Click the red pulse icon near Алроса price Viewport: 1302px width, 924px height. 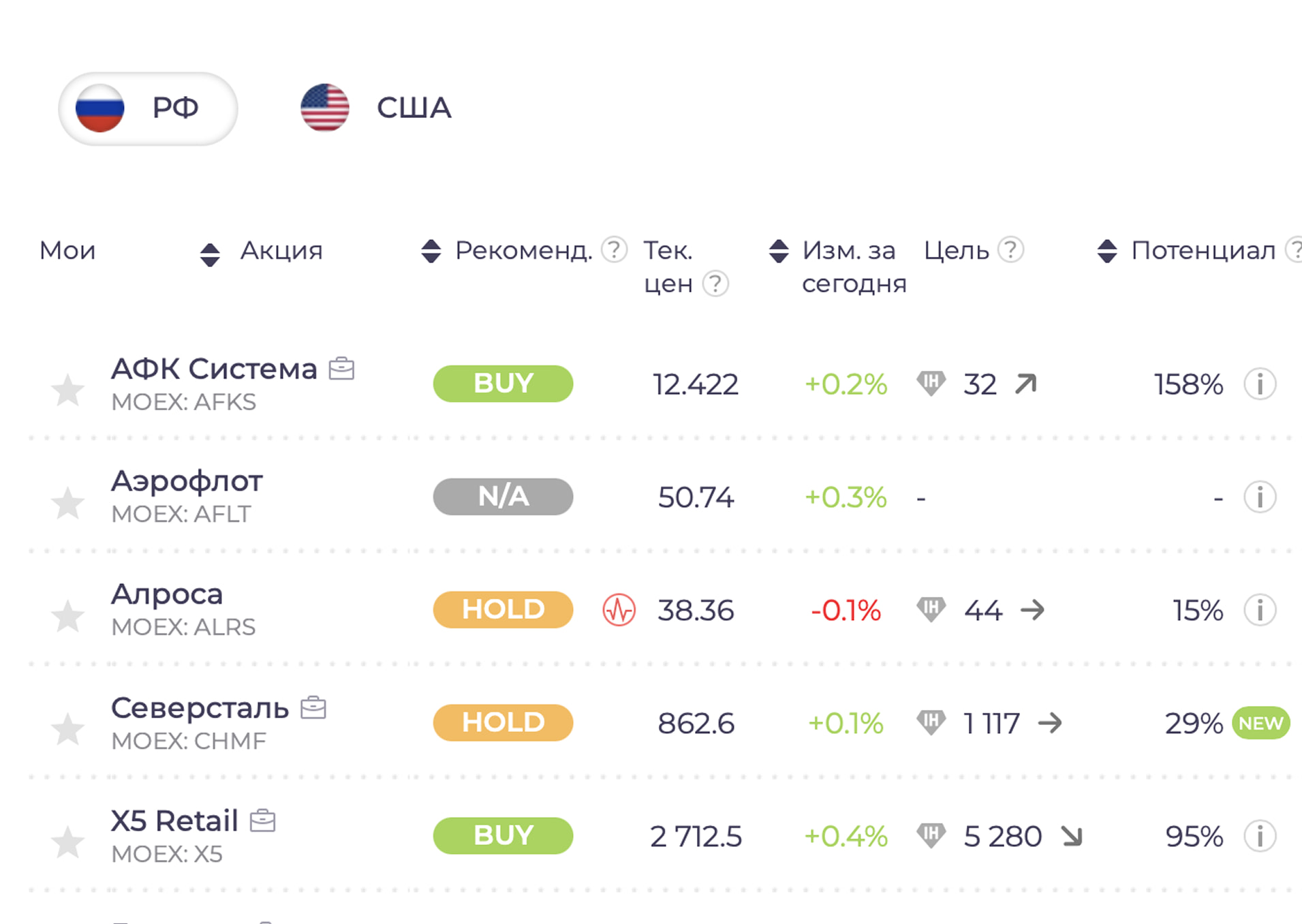coord(619,610)
